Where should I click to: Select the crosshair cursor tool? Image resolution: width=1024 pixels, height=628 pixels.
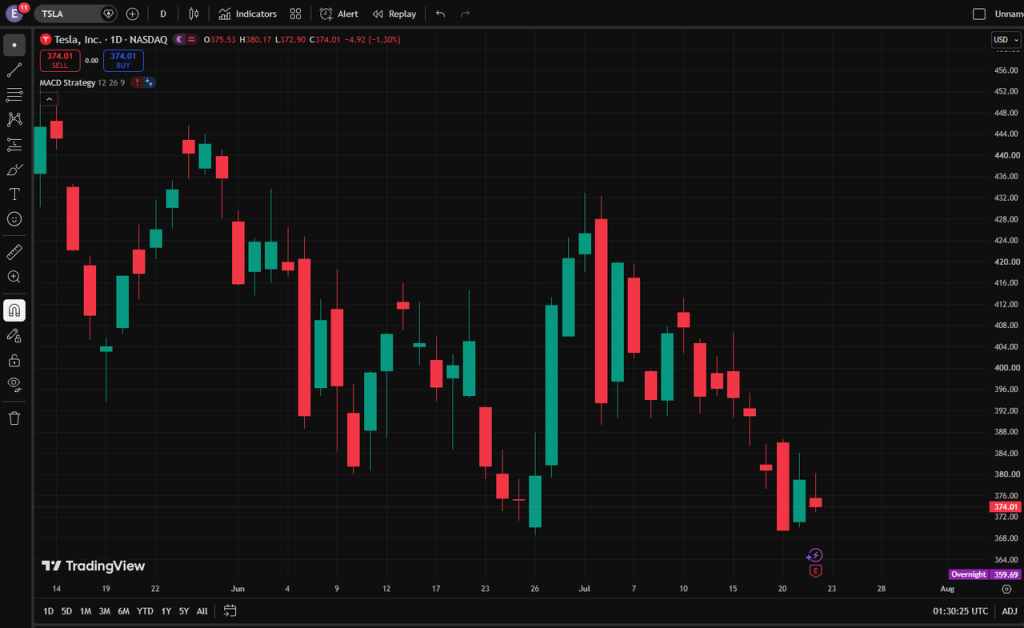tap(14, 45)
